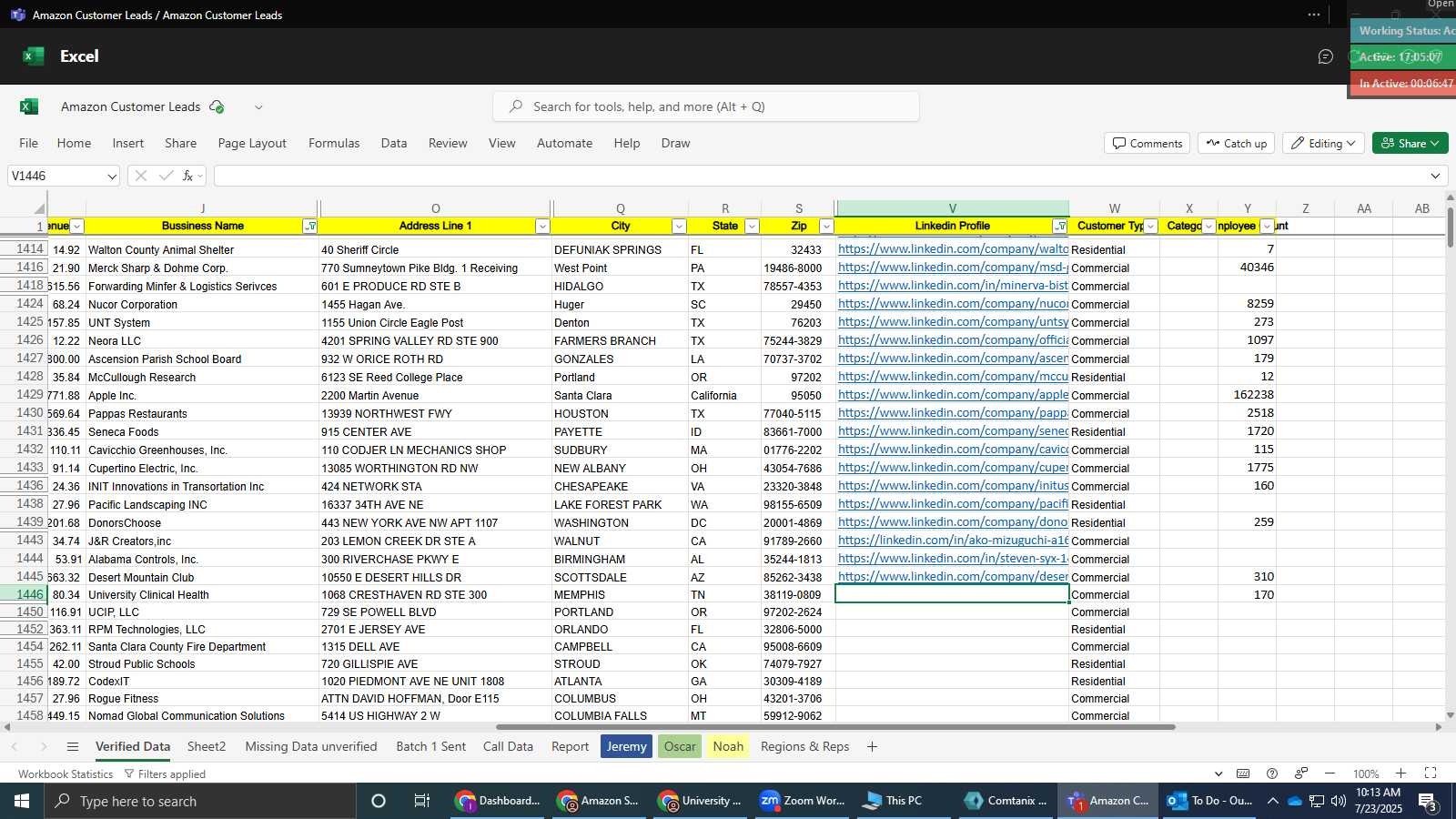
Task: Click the 100% zoom level
Action: 1365,773
